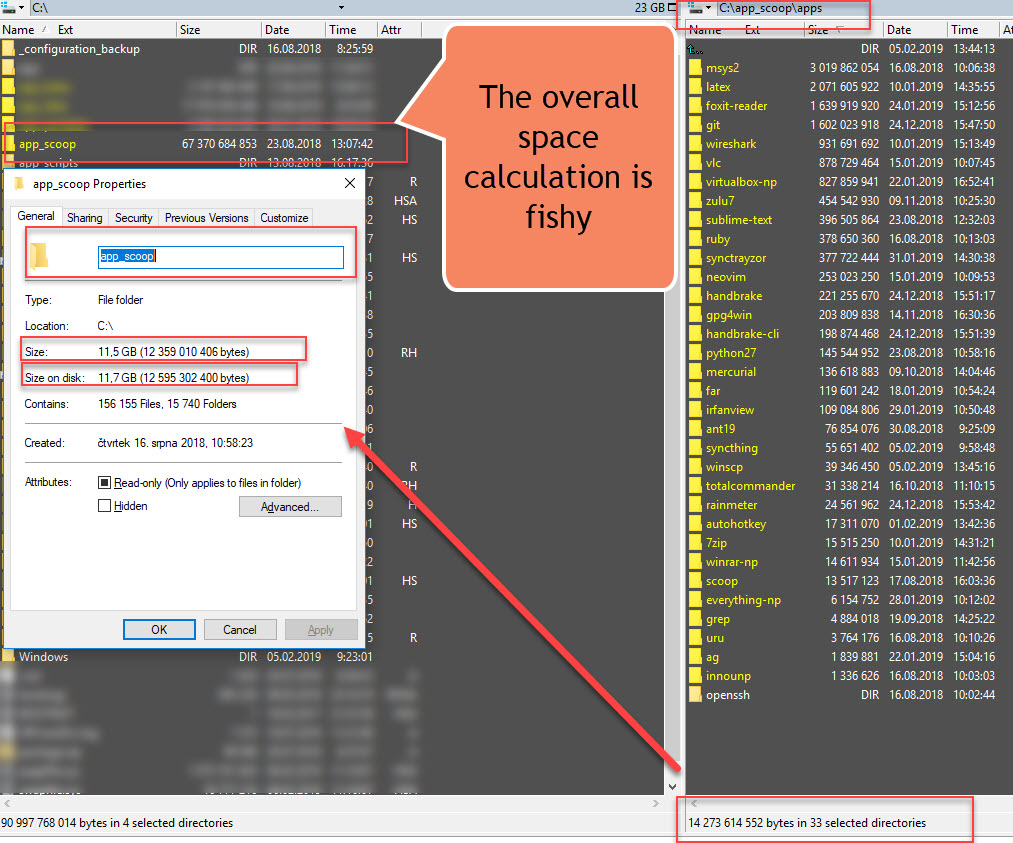This screenshot has width=1013, height=843.
Task: Select the wireshark folder icon
Action: point(696,144)
